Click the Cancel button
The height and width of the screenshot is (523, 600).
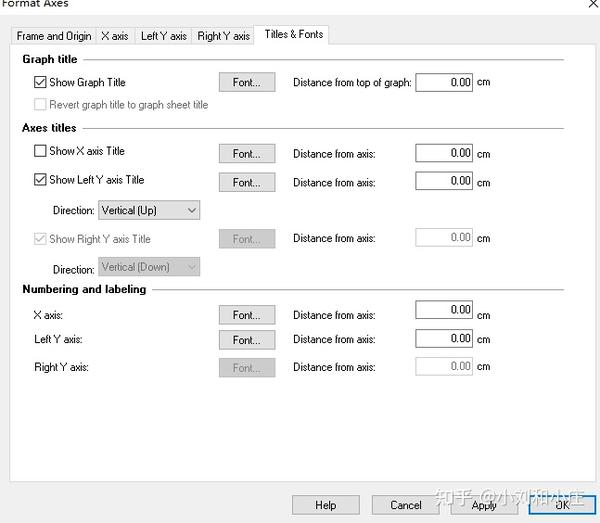(x=405, y=505)
